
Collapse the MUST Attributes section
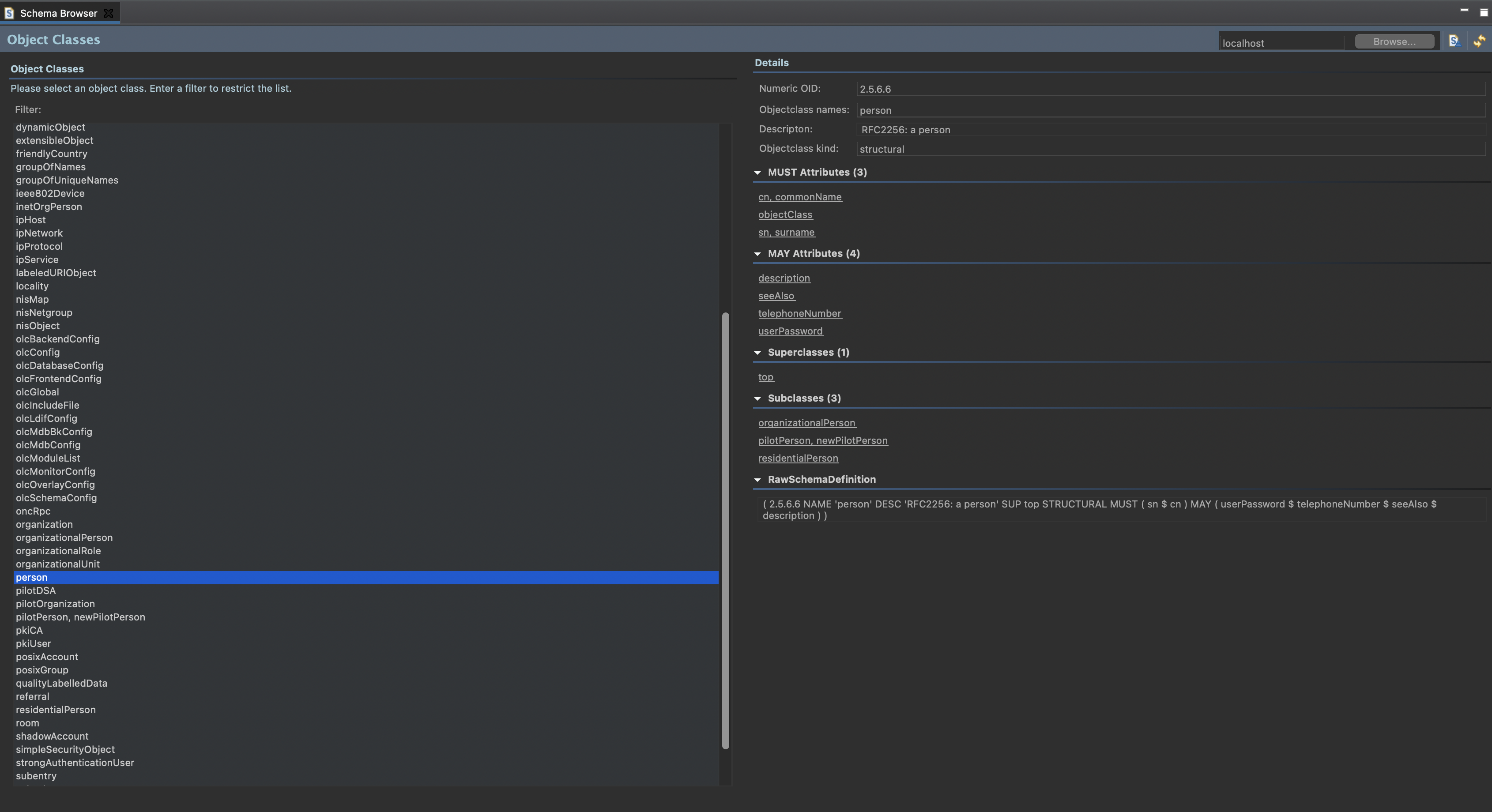click(757, 173)
